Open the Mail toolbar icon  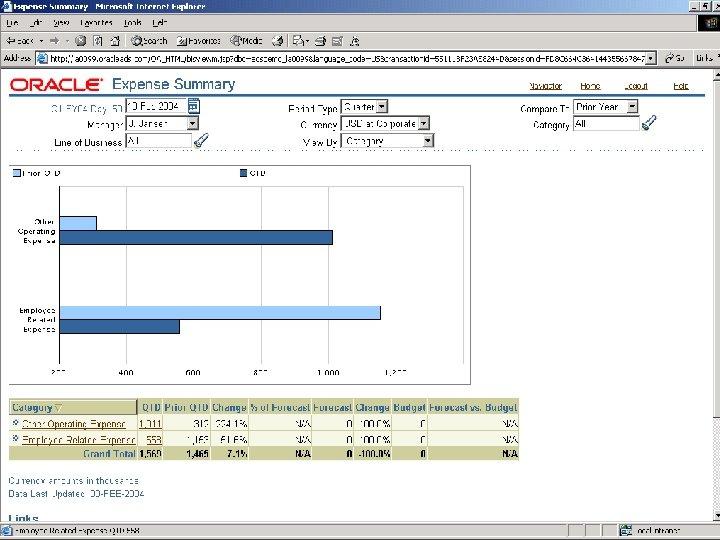pos(298,41)
